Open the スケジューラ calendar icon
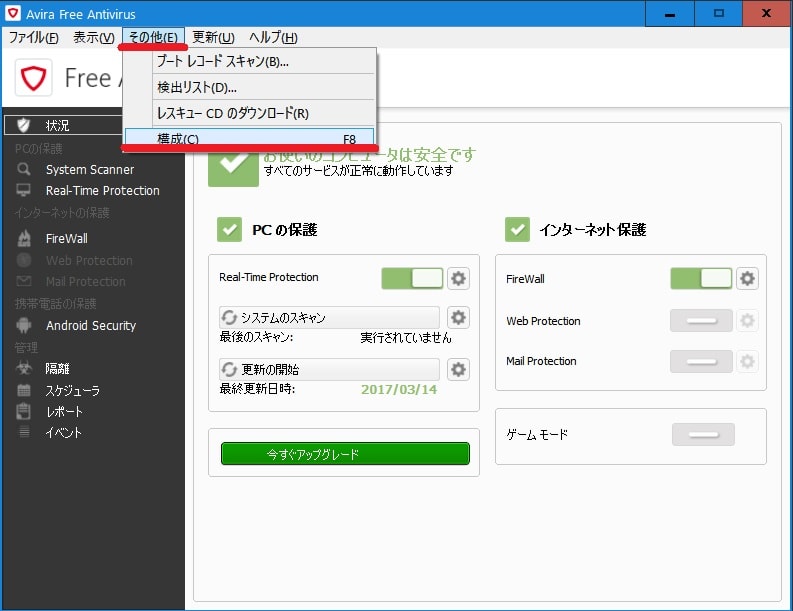The image size is (793, 611). (x=24, y=390)
